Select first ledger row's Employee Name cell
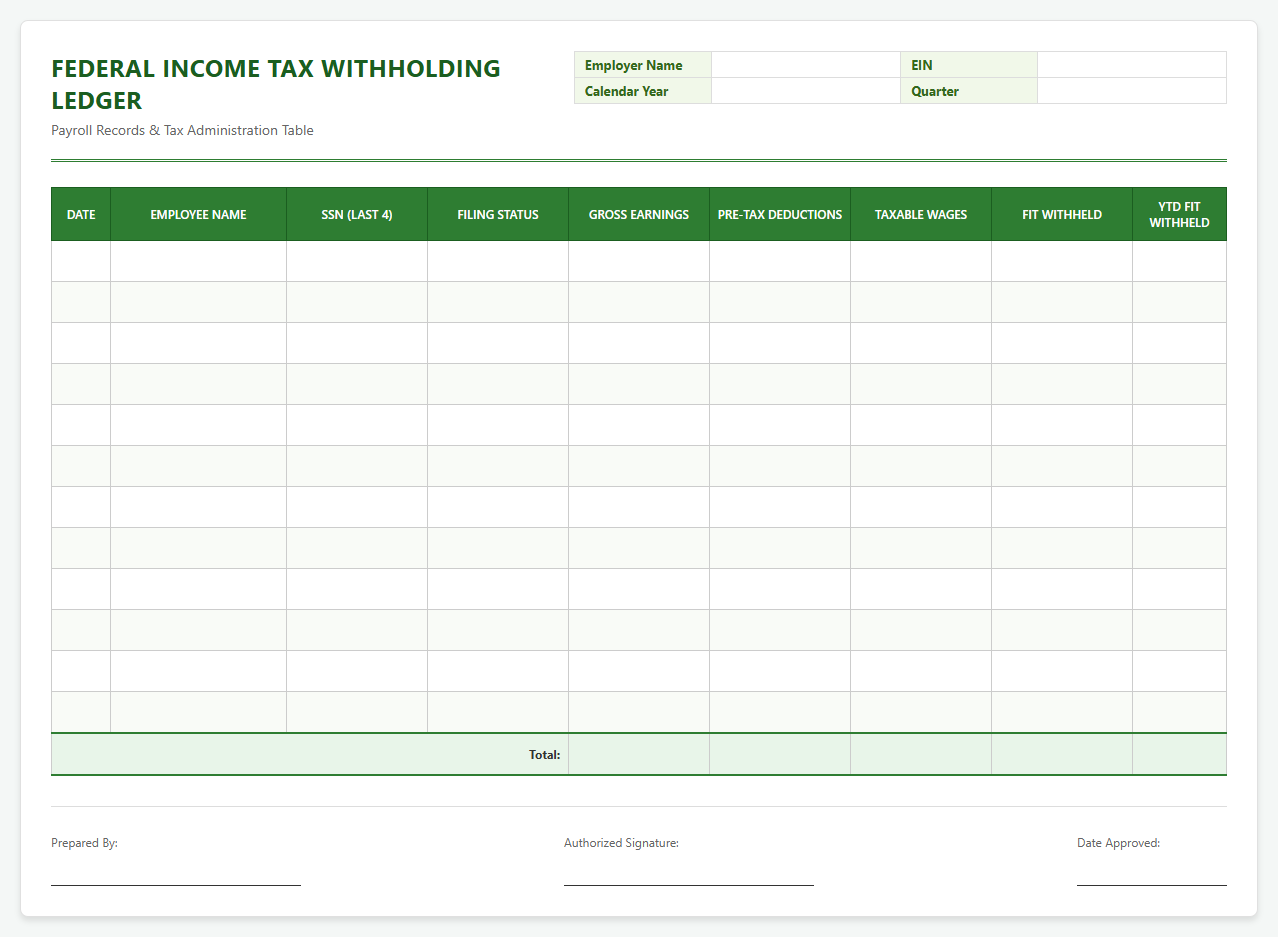 click(x=199, y=261)
